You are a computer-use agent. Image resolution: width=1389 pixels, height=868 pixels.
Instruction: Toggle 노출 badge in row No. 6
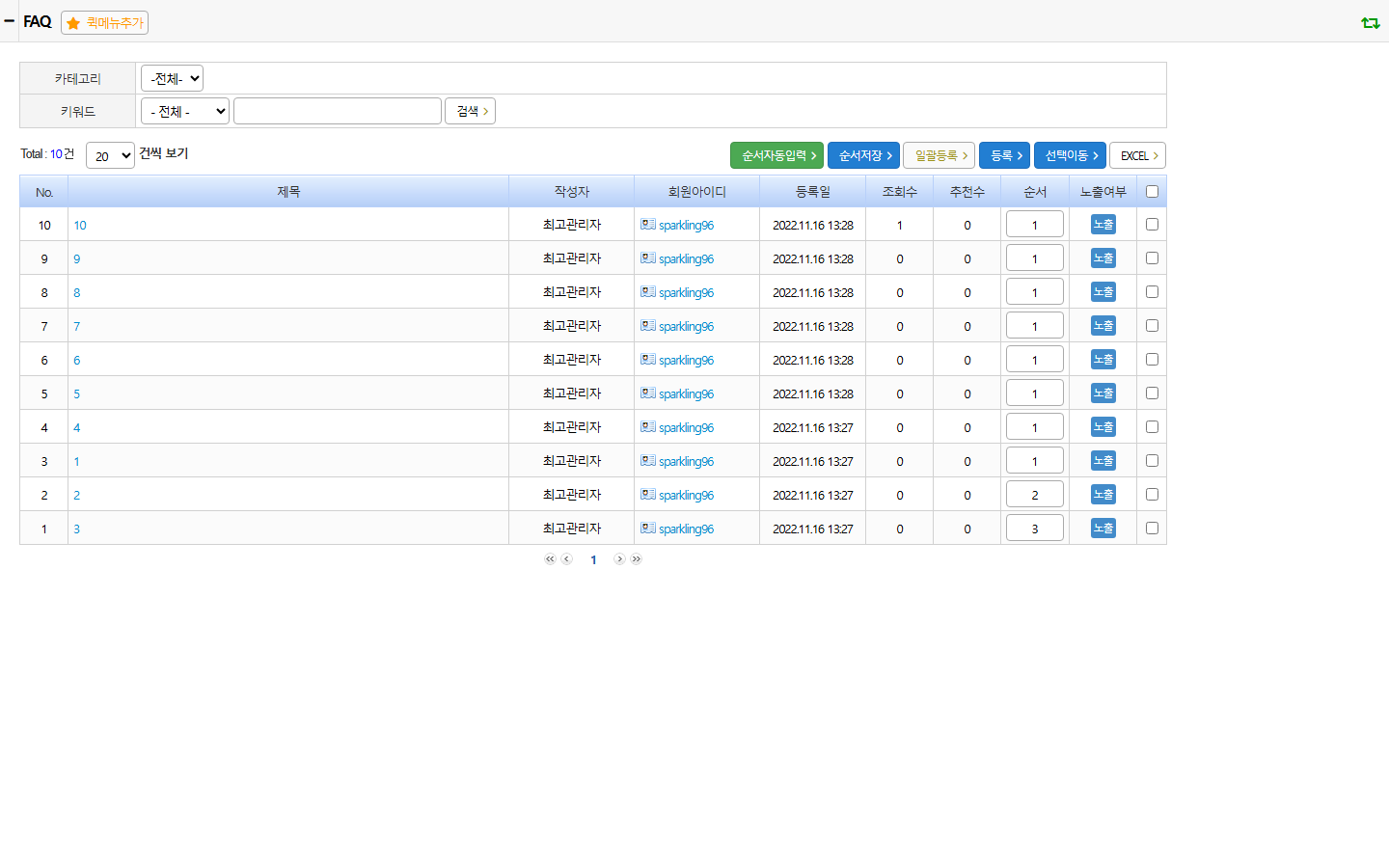point(1103,359)
